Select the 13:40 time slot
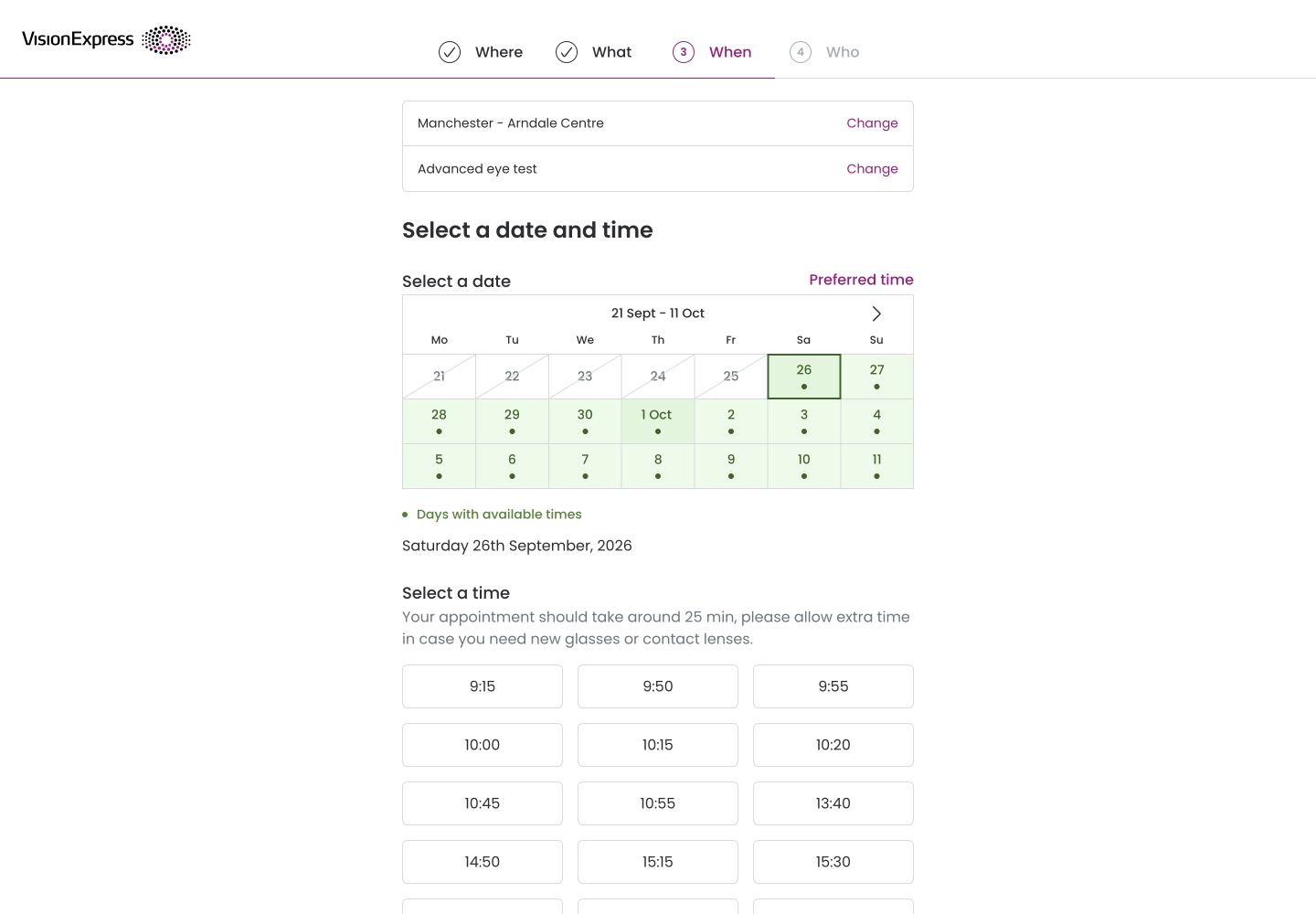 [x=833, y=803]
